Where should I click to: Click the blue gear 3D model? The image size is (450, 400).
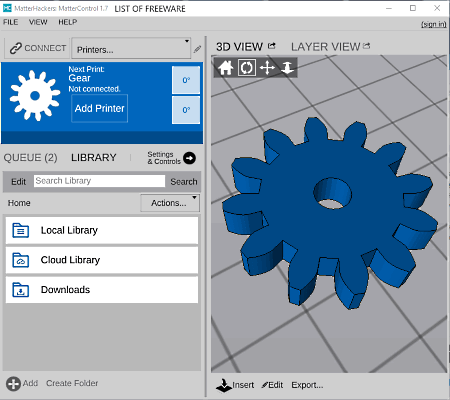330,213
